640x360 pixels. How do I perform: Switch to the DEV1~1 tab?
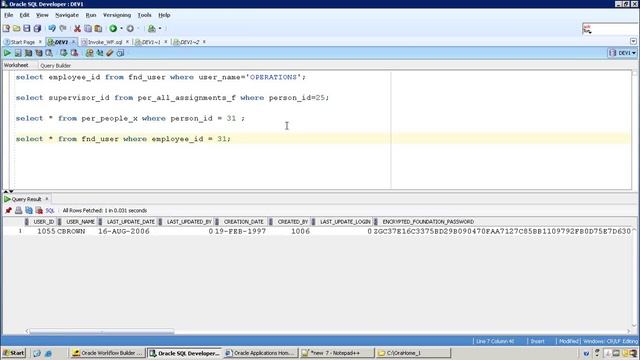coord(150,42)
